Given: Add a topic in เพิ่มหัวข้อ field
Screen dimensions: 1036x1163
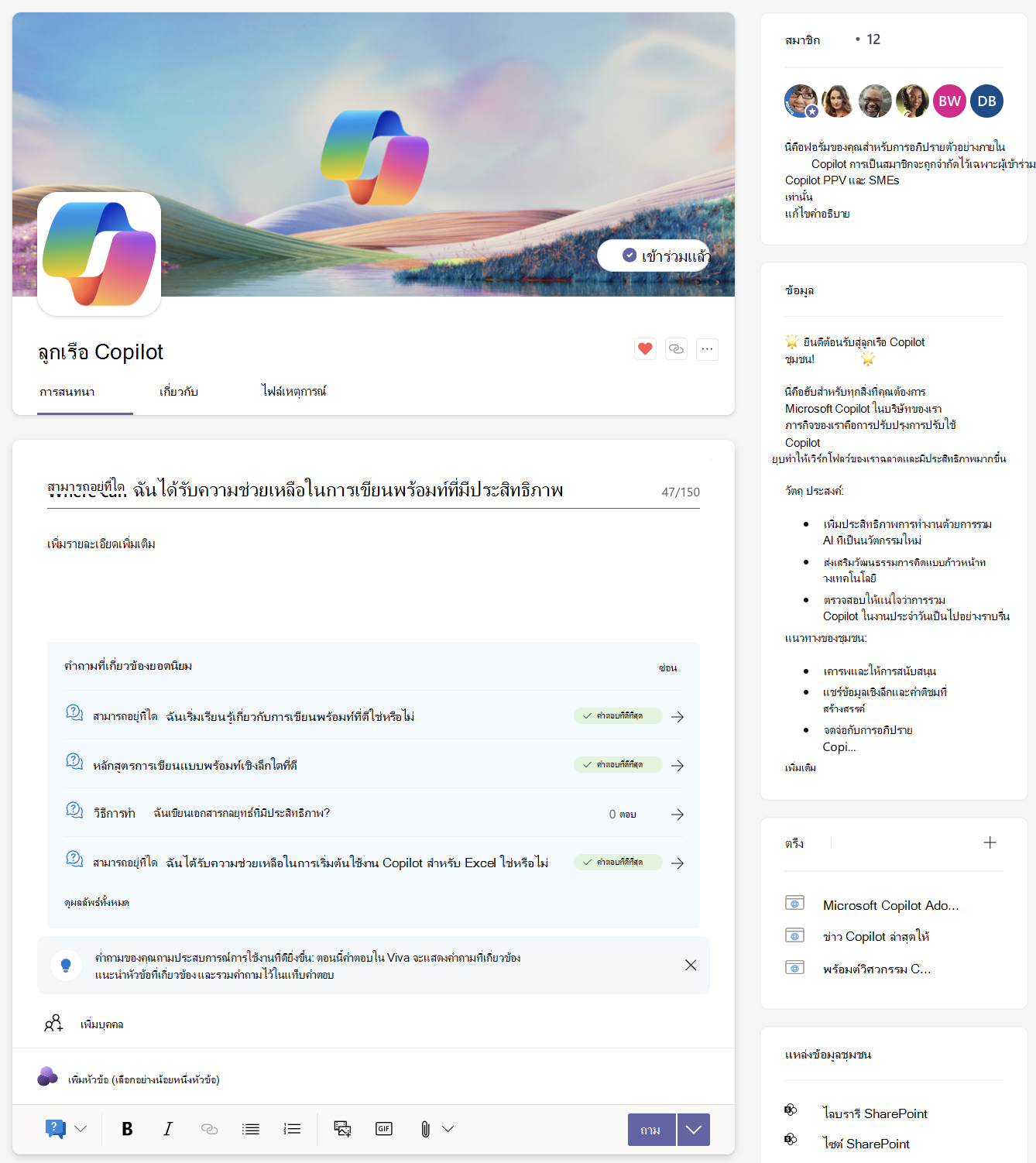Looking at the screenshot, I should tap(144, 1079).
